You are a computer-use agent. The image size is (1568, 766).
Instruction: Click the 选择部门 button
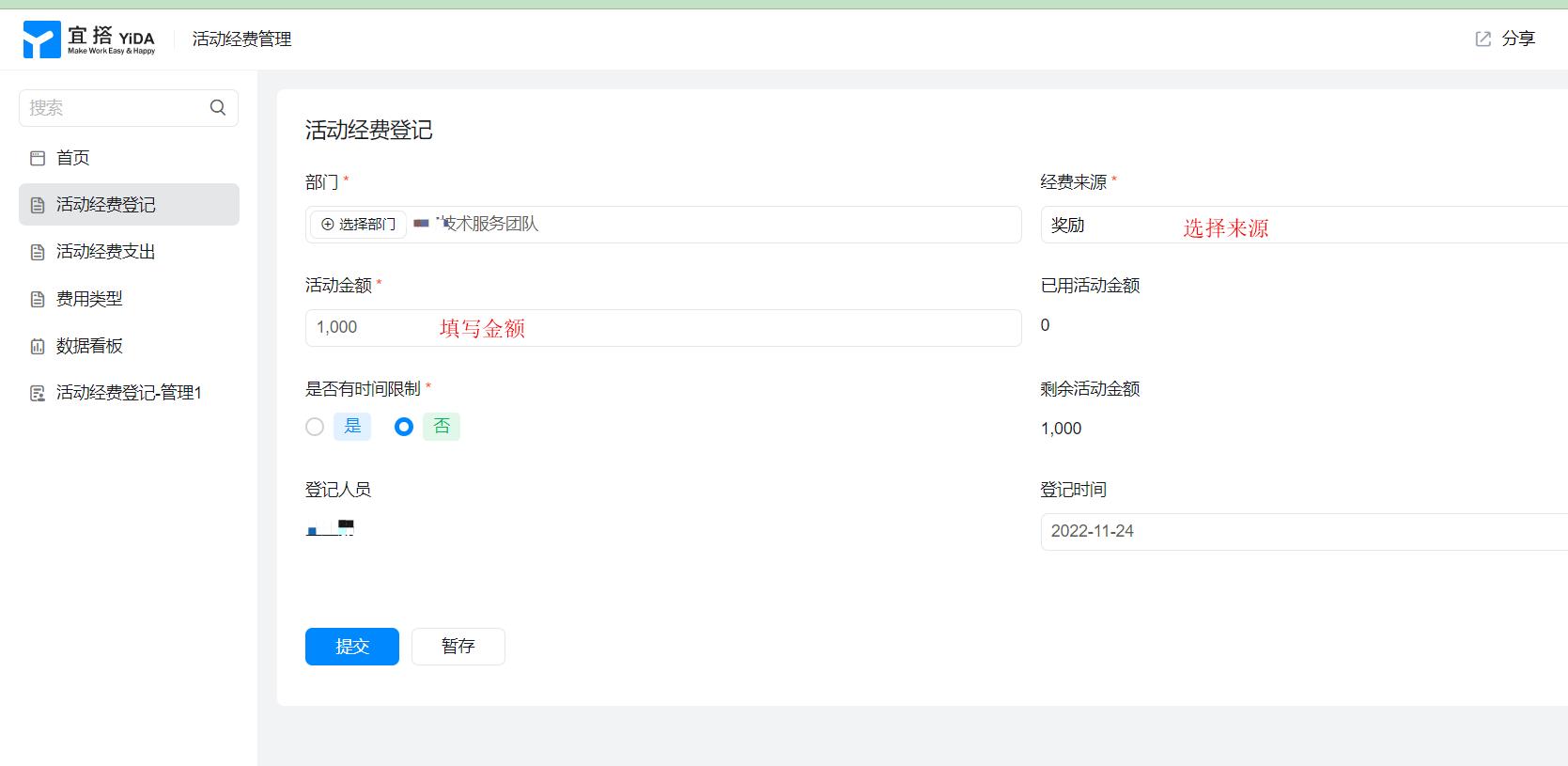pyautogui.click(x=358, y=224)
